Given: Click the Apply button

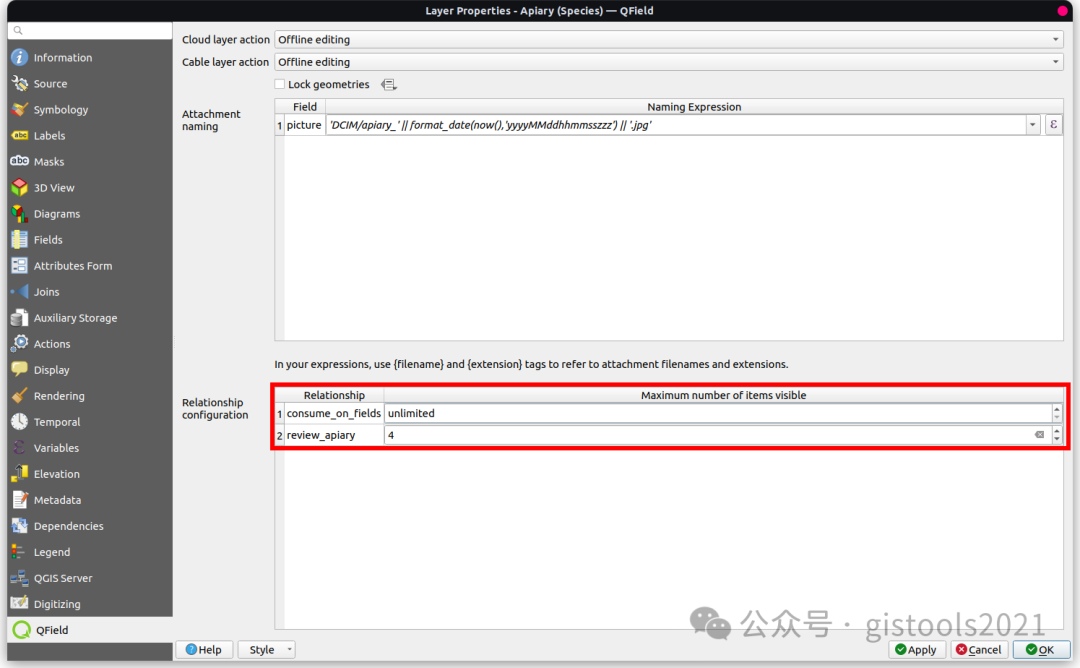Looking at the screenshot, I should (916, 649).
